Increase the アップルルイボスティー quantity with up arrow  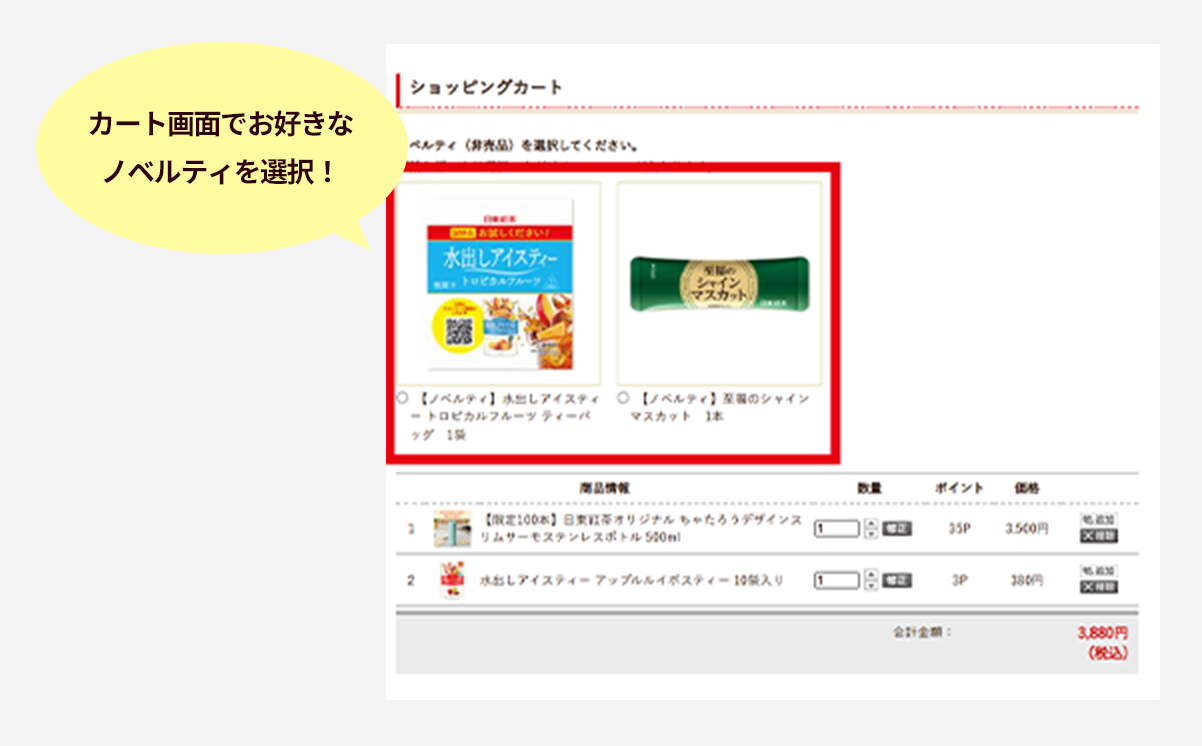(871, 575)
